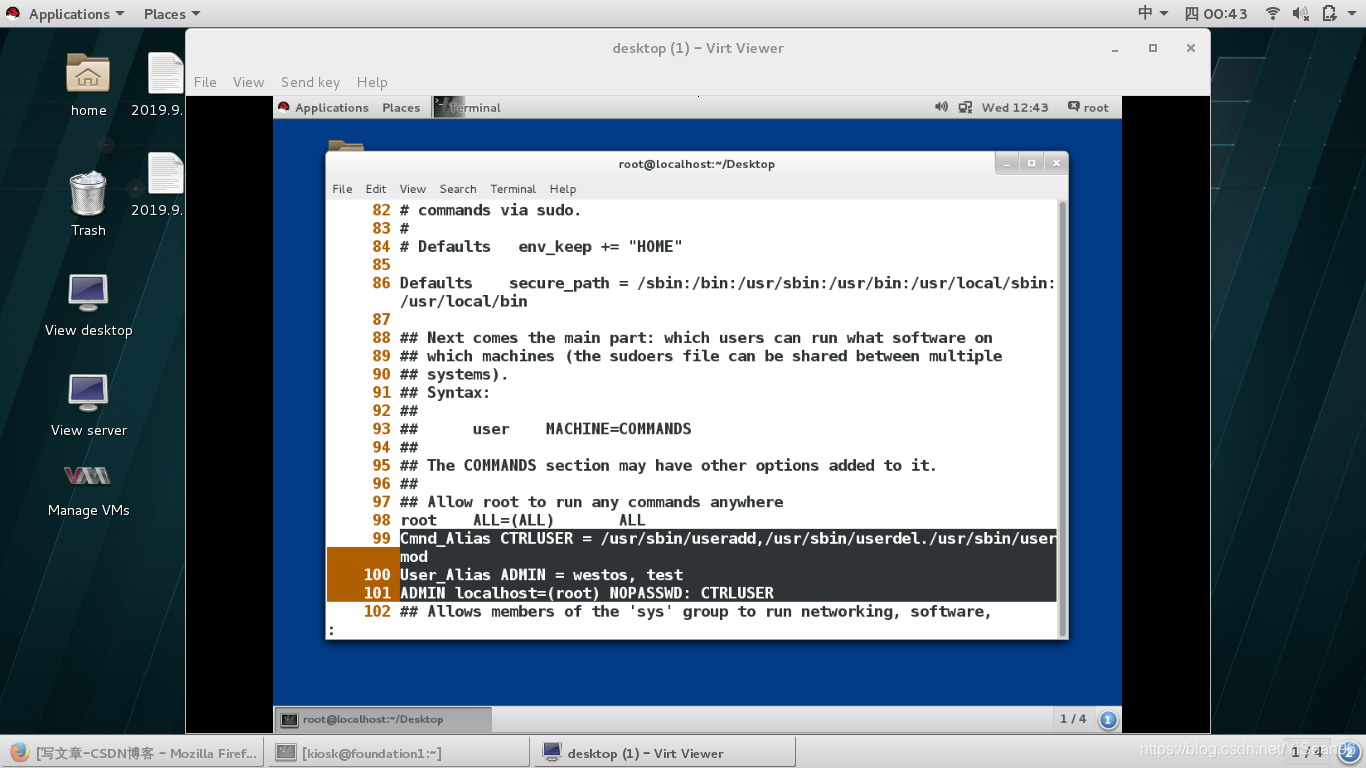Click guest root@localhost taskbar button

coord(384,719)
